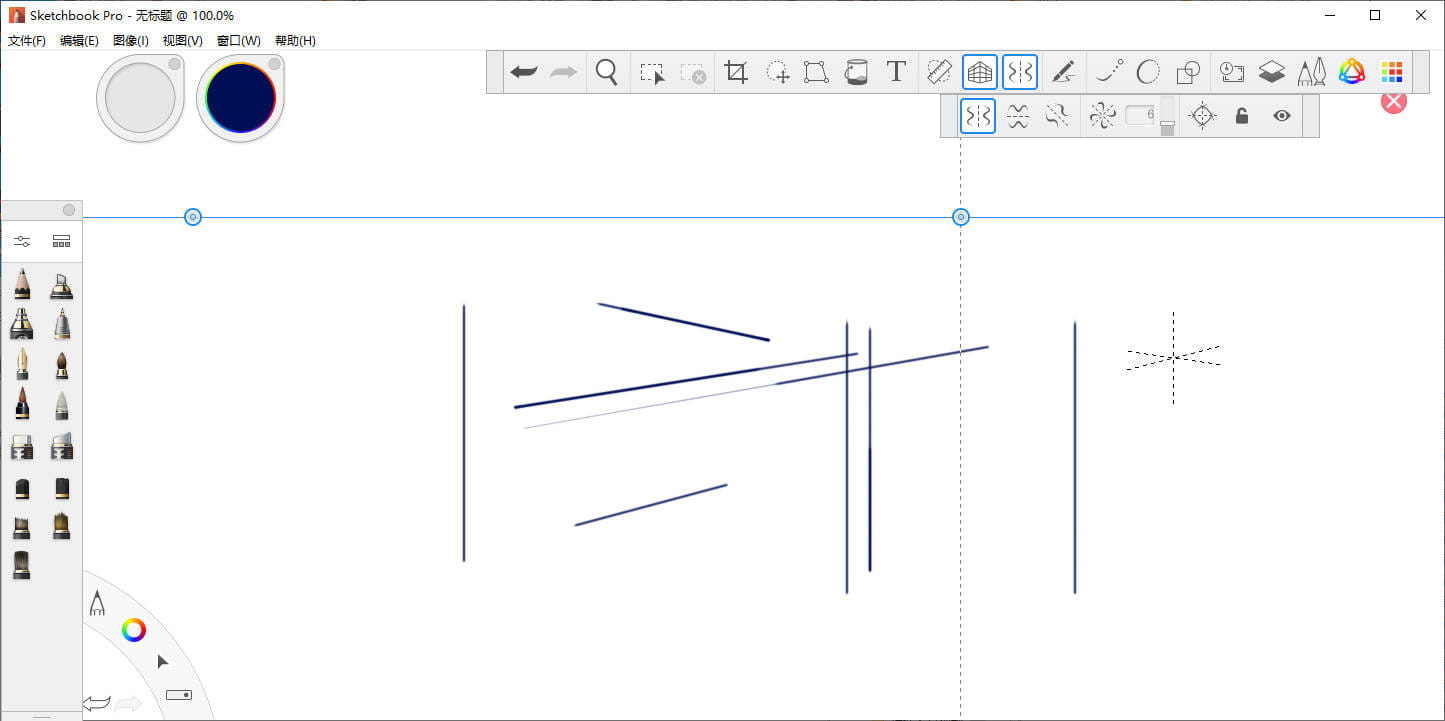
Task: Open the Copic color library grid
Action: tap(1392, 71)
